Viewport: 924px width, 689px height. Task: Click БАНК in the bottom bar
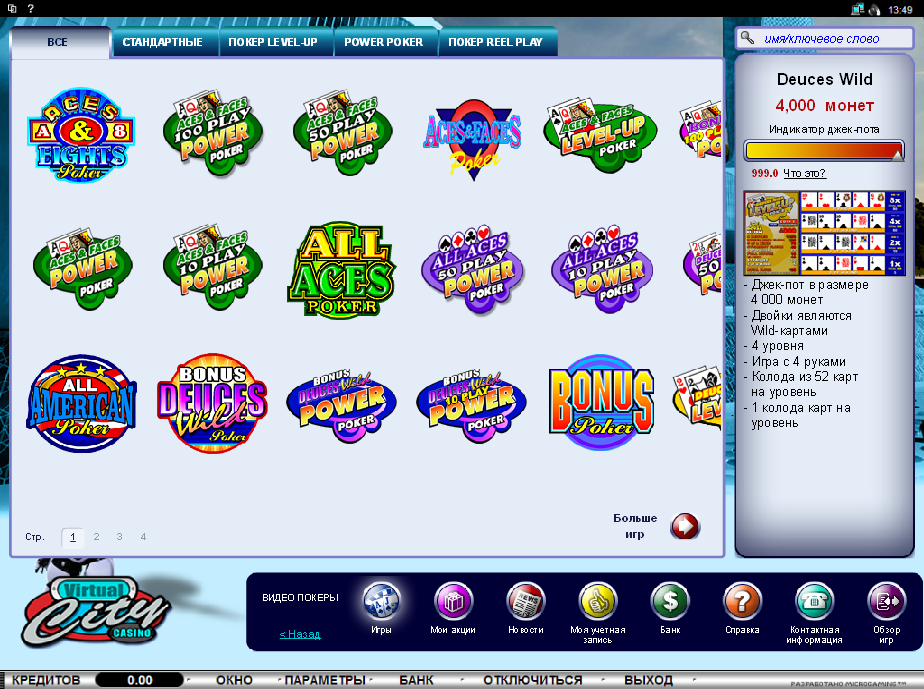416,680
